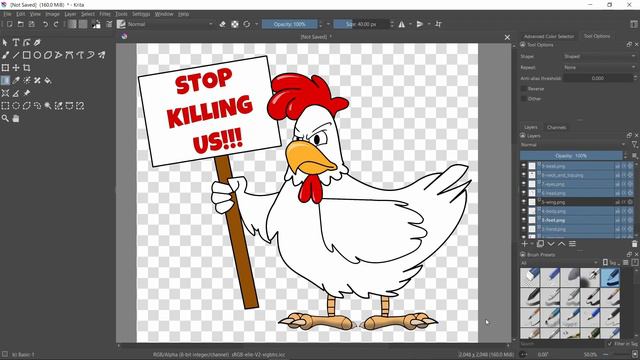Switch to the Channels tab
This screenshot has height=360, width=640.
(556, 127)
